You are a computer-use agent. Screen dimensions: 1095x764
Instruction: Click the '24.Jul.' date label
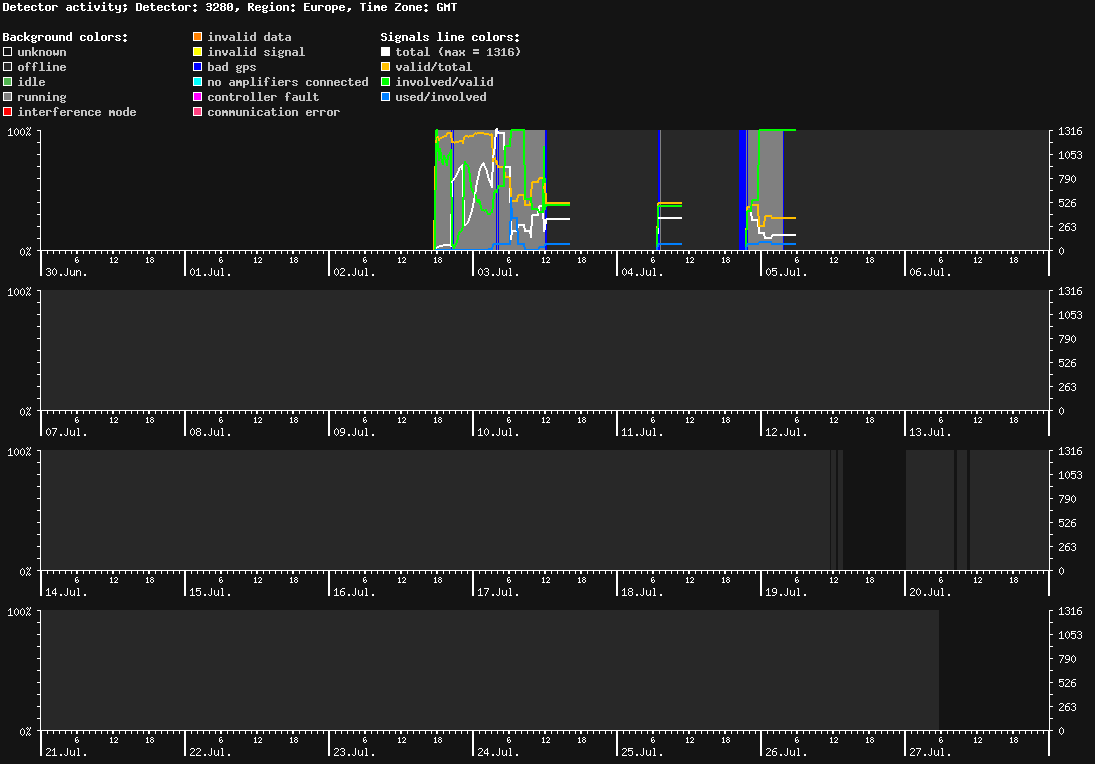[498, 752]
